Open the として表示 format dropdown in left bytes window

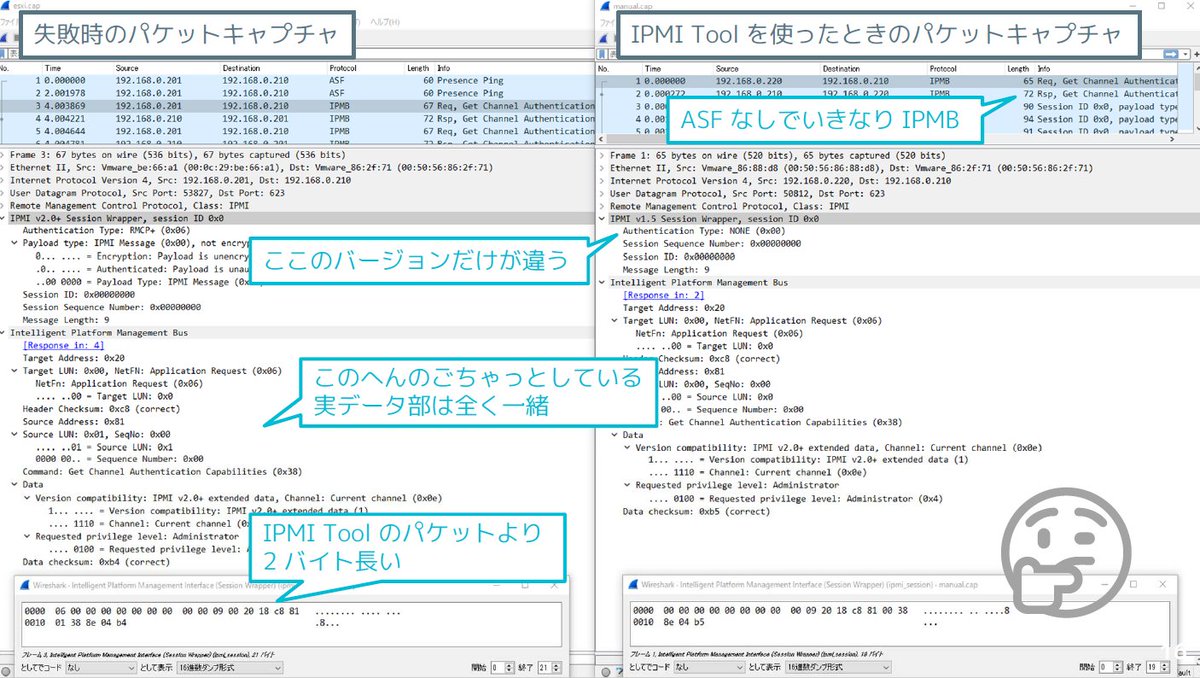click(x=230, y=666)
